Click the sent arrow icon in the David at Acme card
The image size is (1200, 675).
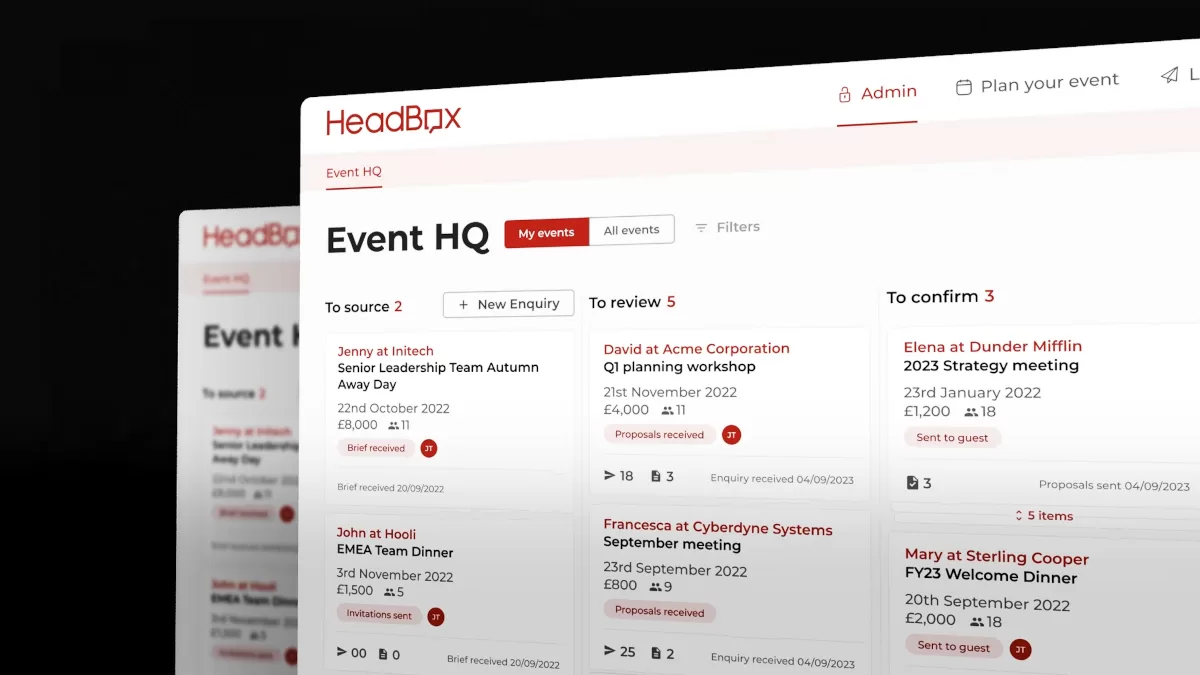pyautogui.click(x=610, y=476)
